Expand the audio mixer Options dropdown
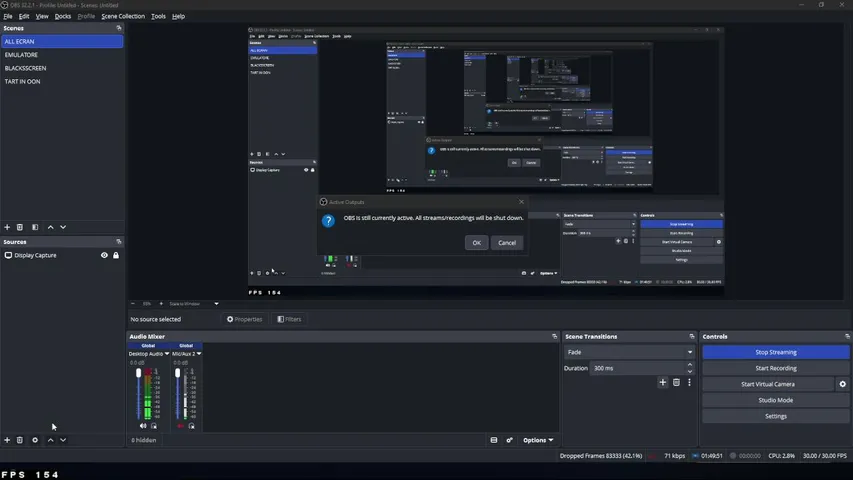This screenshot has height=480, width=853. [538, 440]
